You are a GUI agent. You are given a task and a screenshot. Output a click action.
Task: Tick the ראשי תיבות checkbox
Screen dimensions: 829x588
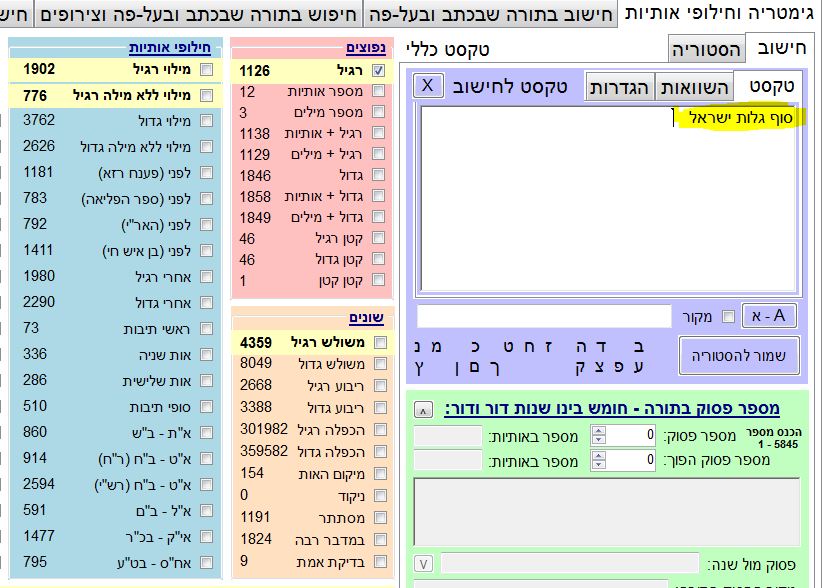click(x=206, y=328)
